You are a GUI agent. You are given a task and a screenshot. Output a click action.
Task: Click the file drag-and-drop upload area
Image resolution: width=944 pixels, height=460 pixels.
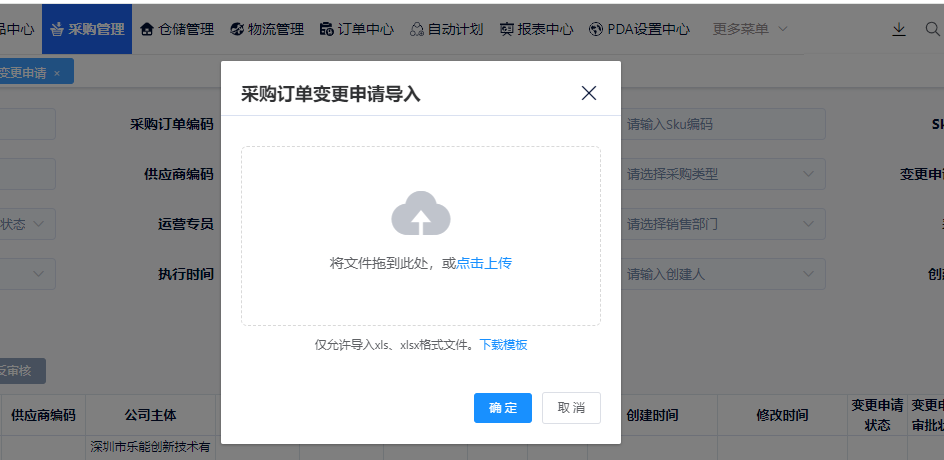tap(421, 236)
